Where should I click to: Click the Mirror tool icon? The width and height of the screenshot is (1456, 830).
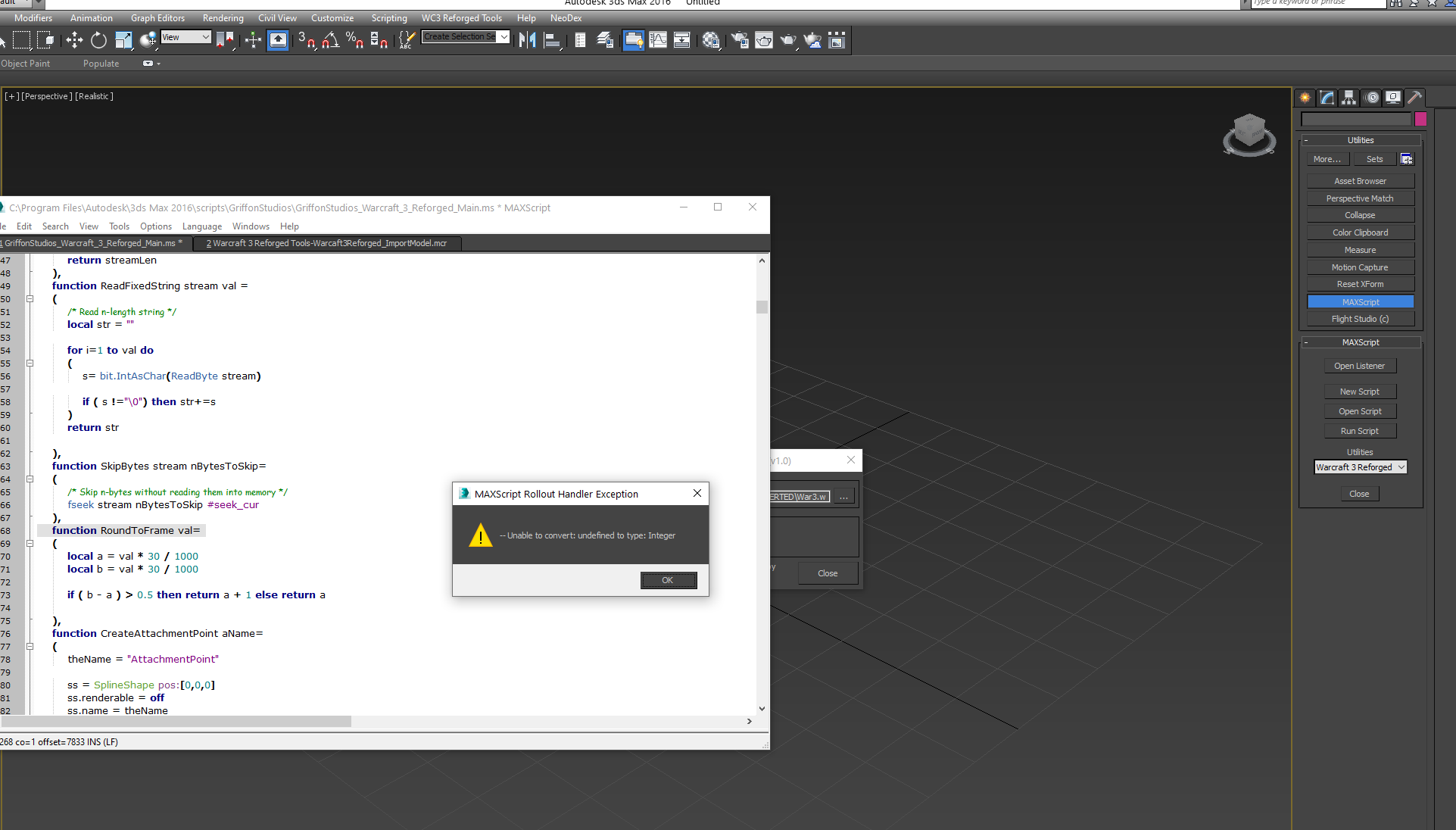[x=528, y=40]
